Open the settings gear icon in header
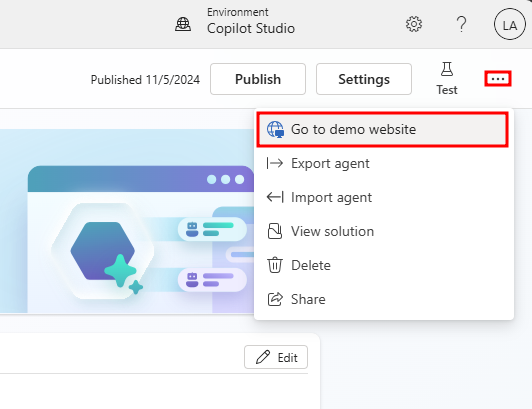The height and width of the screenshot is (409, 532). (x=414, y=24)
